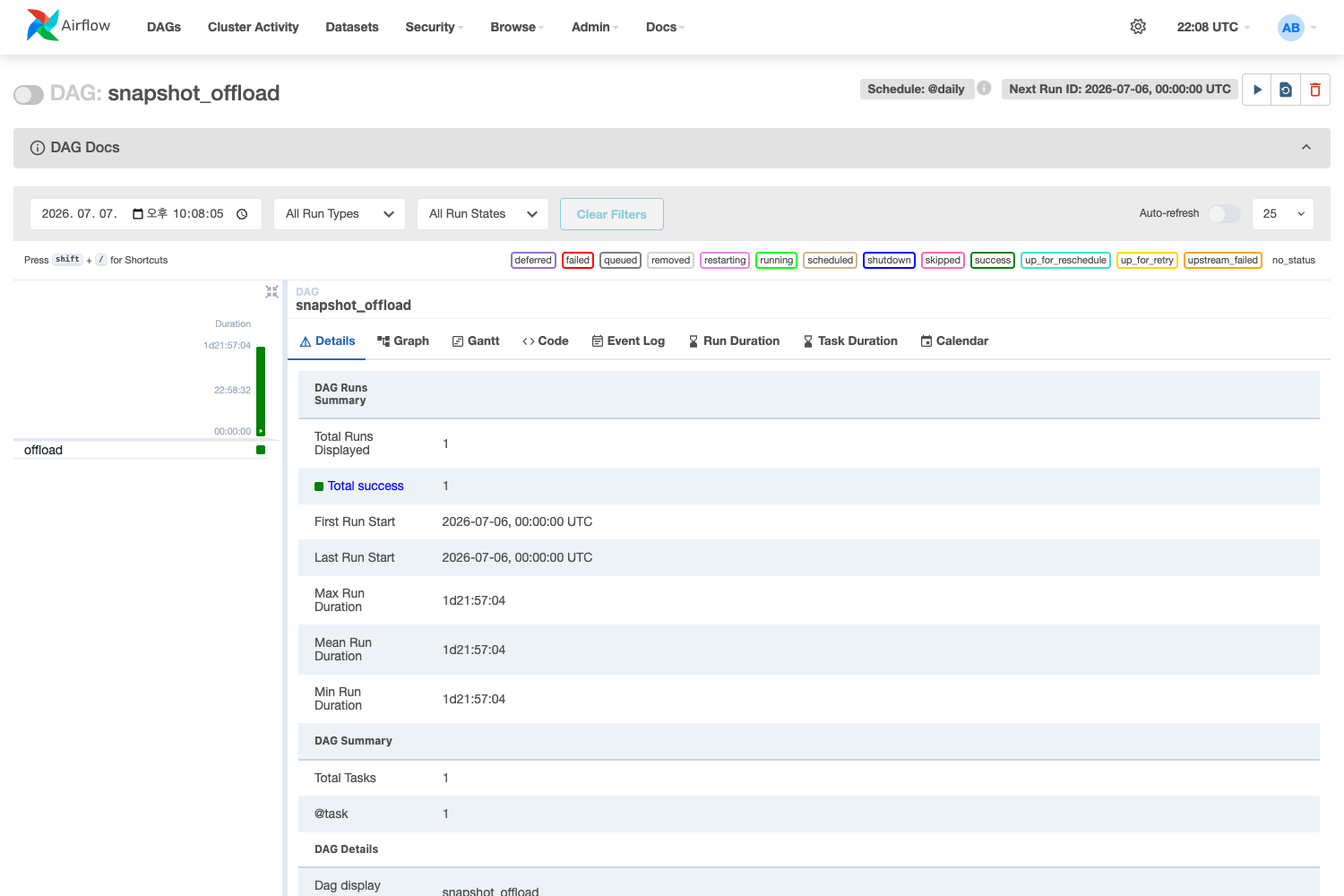Switch to the Details tab
The height and width of the screenshot is (896, 1344).
point(327,341)
